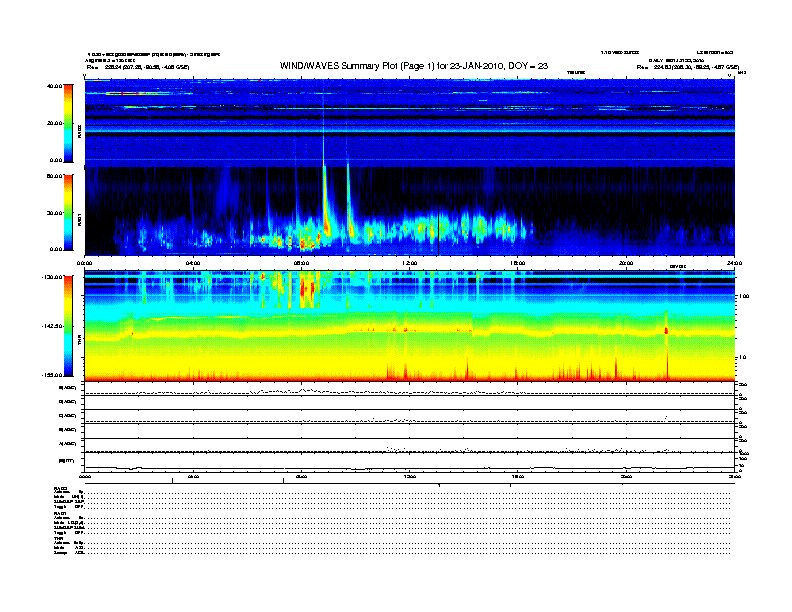The width and height of the screenshot is (792, 612).
Task: Click the WIND/WAVES Summary Plot title
Action: (414, 66)
